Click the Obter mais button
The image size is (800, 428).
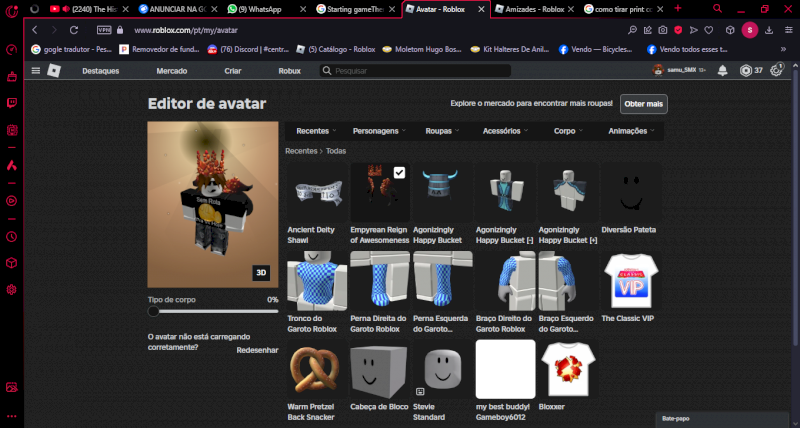[643, 104]
